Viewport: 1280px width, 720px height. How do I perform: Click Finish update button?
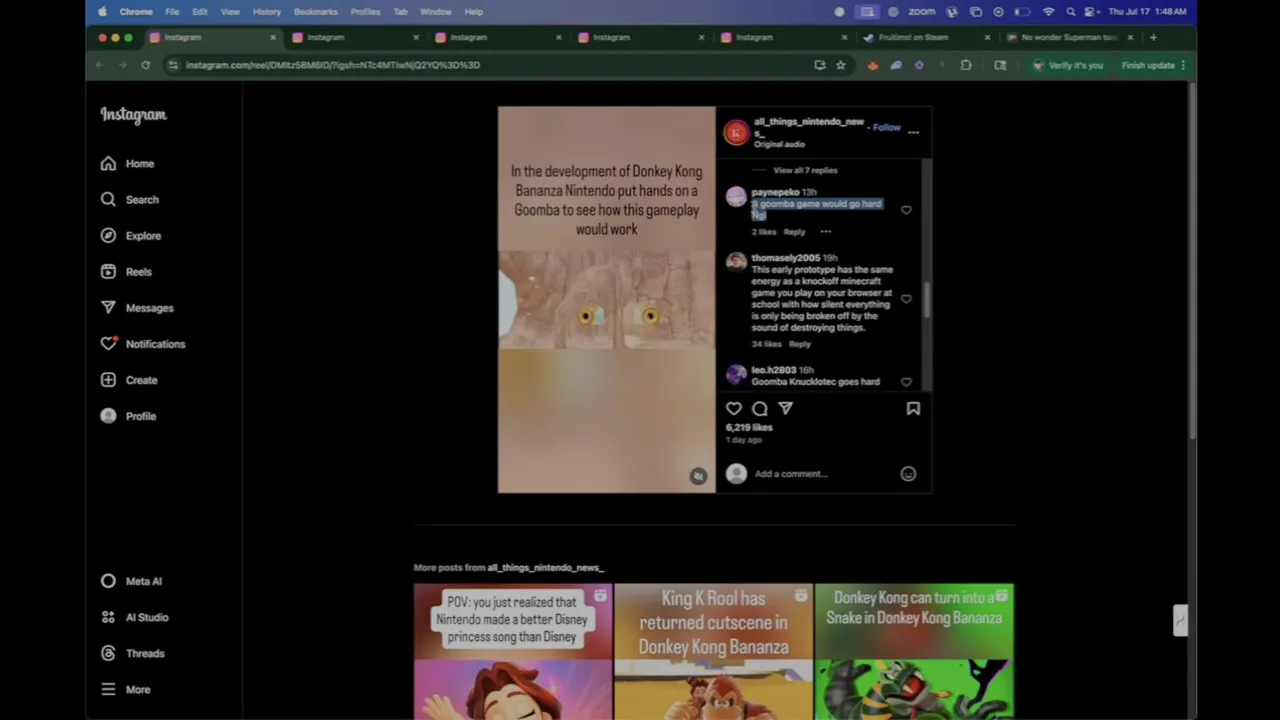pos(1153,65)
